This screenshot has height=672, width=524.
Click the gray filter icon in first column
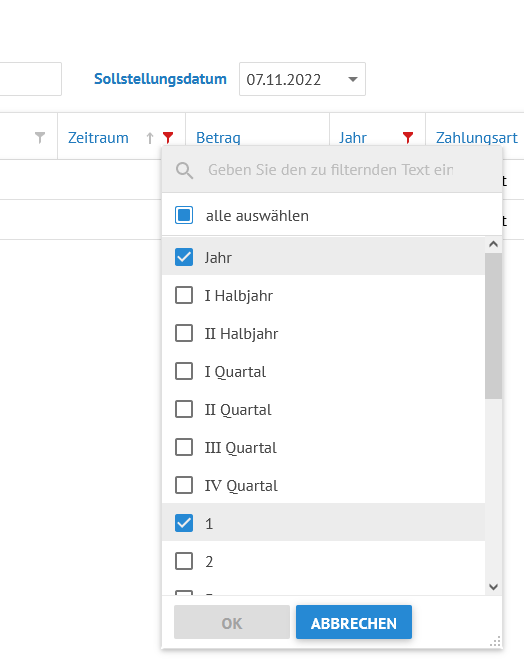click(x=40, y=138)
